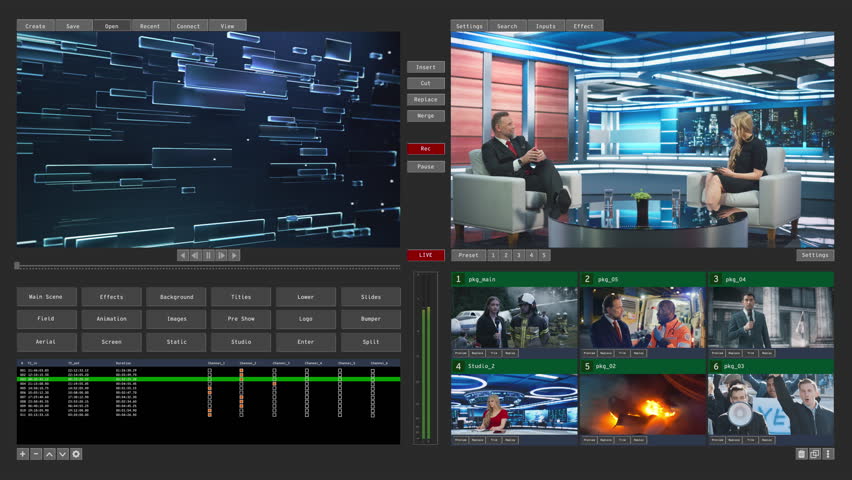Select preset number 4
The height and width of the screenshot is (480, 852).
click(531, 255)
